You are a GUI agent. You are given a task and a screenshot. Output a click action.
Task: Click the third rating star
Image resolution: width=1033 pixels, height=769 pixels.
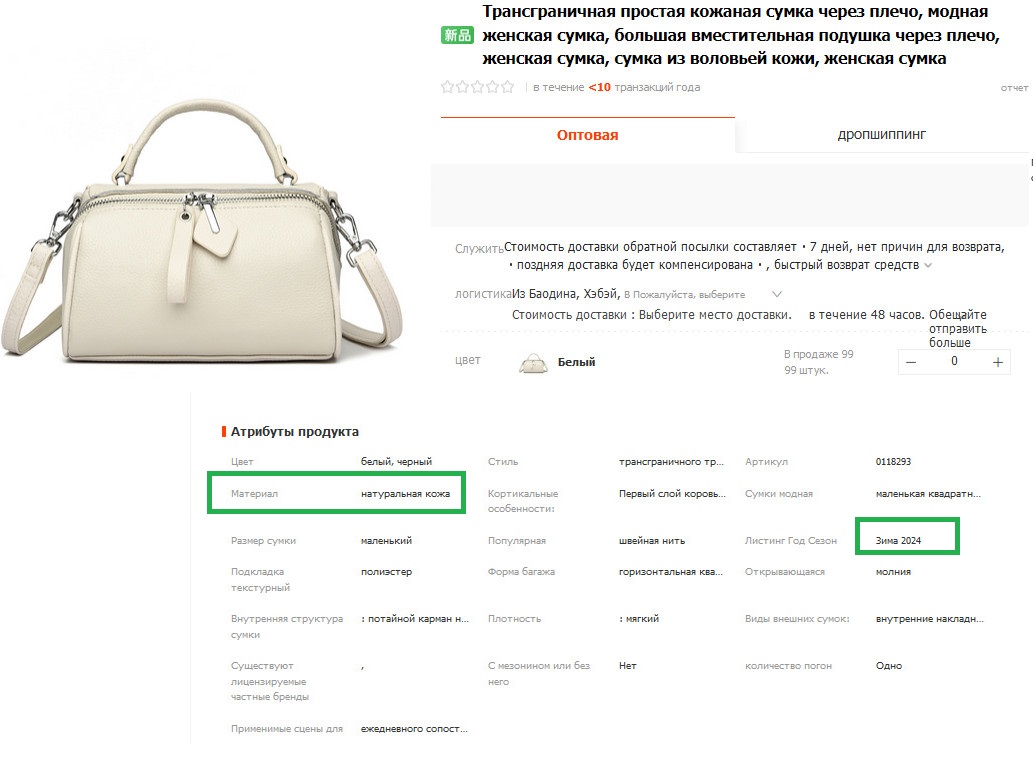(478, 87)
